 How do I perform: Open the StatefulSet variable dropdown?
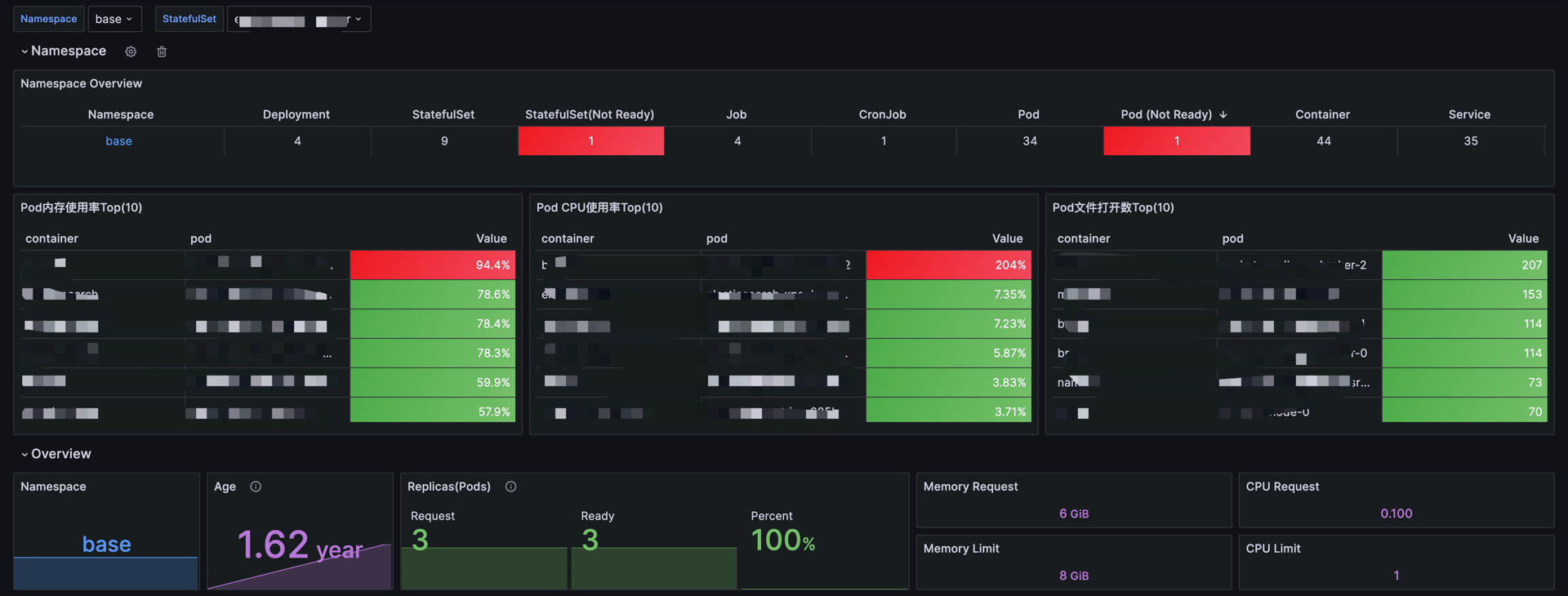(x=299, y=19)
